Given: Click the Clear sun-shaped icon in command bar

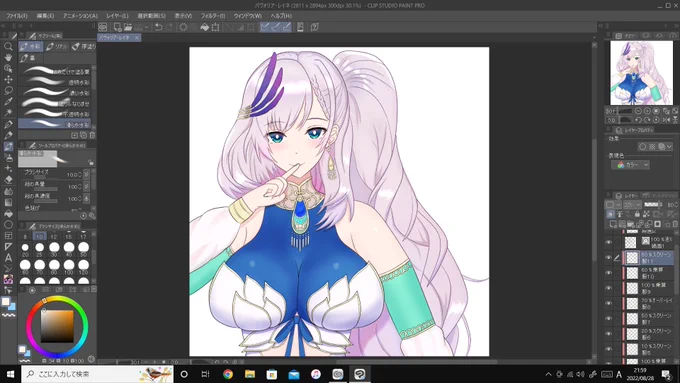Looking at the screenshot, I should click(183, 27).
